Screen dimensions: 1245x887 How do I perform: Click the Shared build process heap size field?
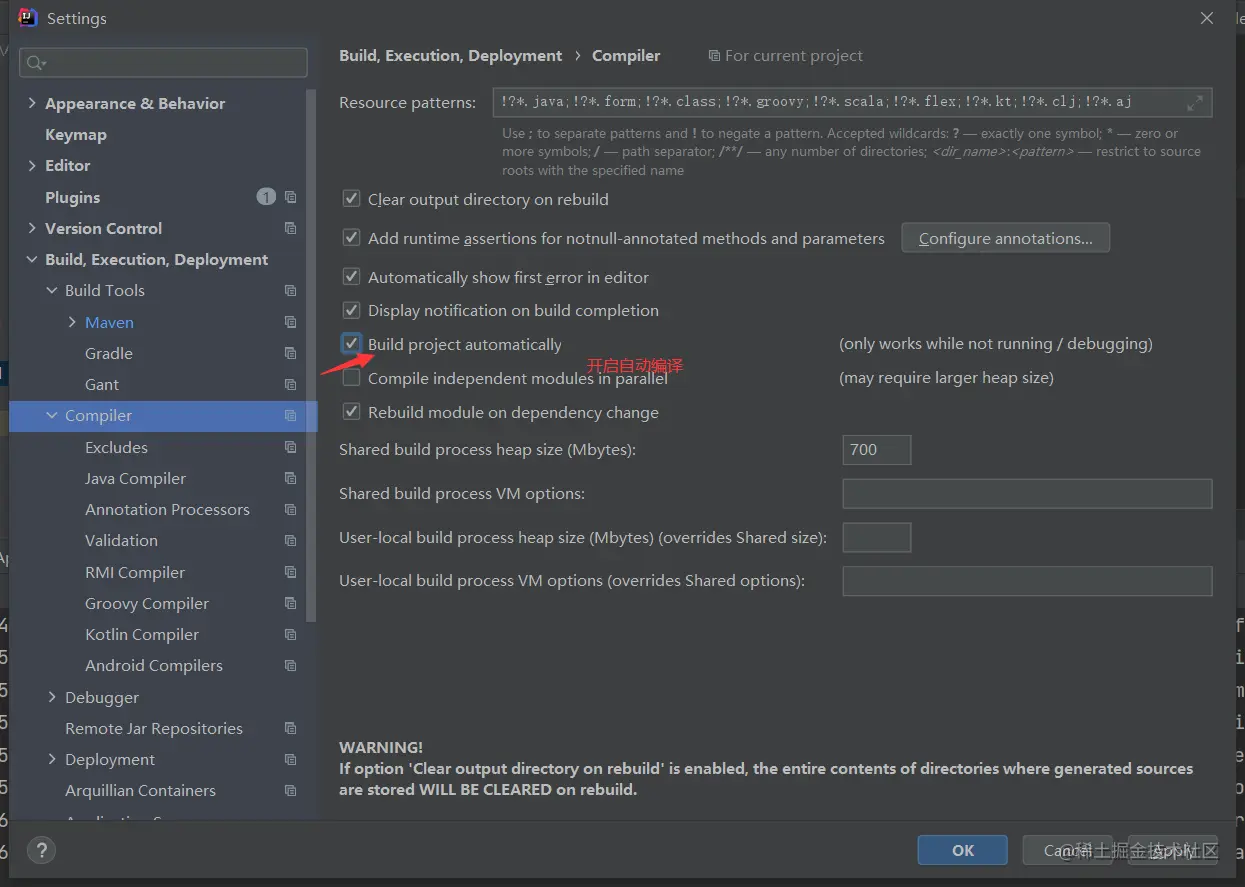(877, 450)
